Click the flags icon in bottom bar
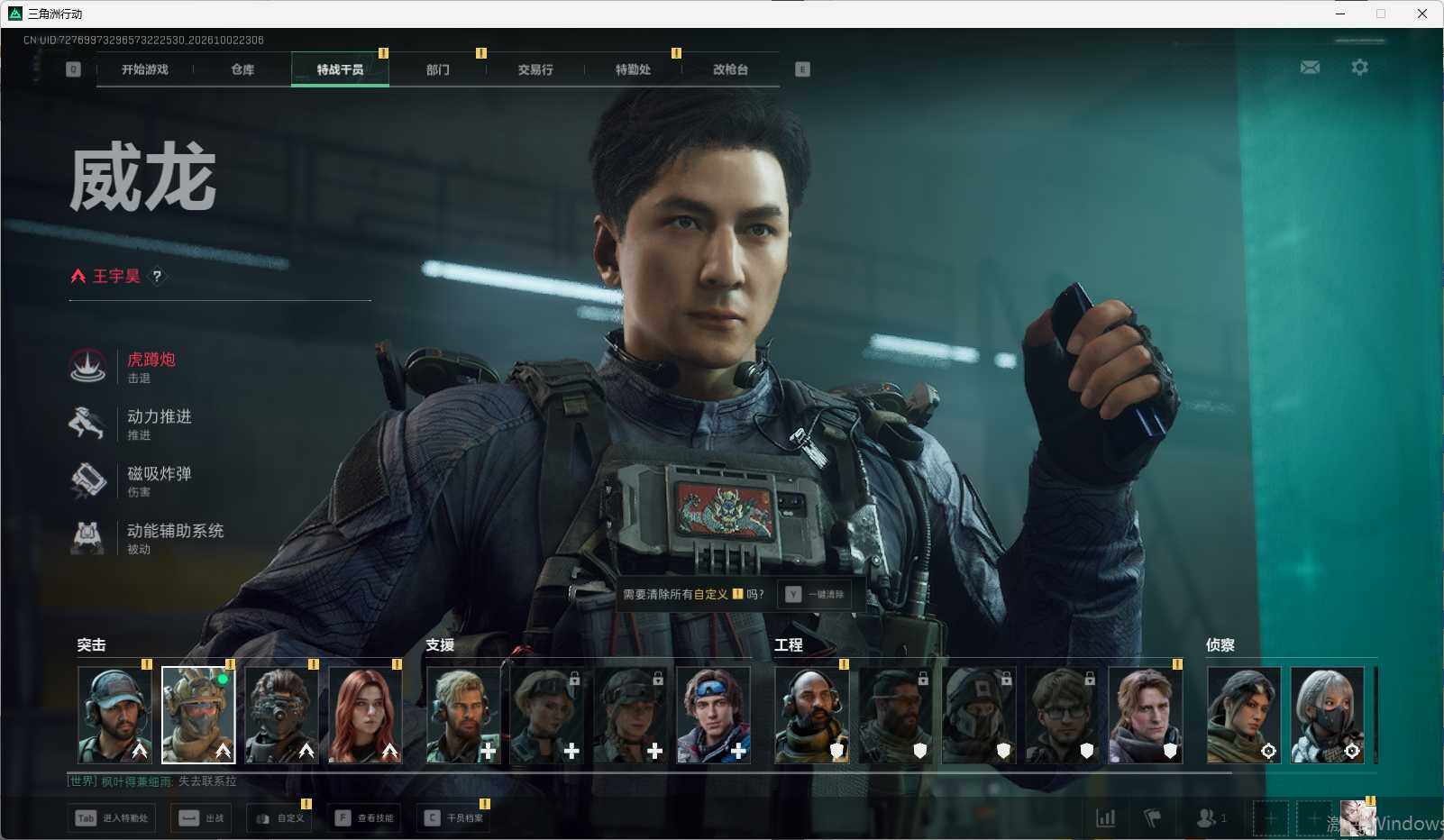 1152,818
